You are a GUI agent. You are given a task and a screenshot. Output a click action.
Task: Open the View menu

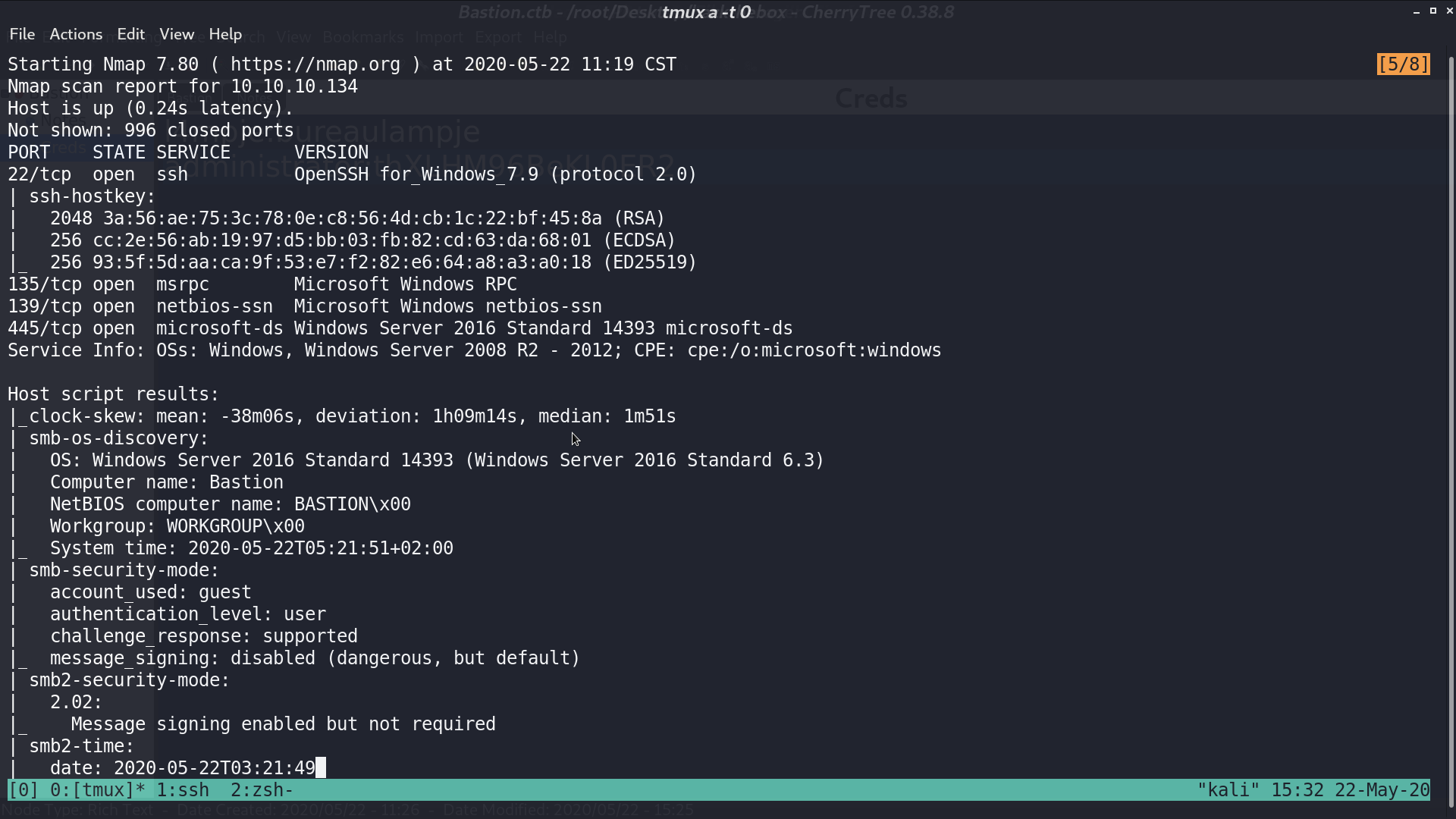click(177, 34)
